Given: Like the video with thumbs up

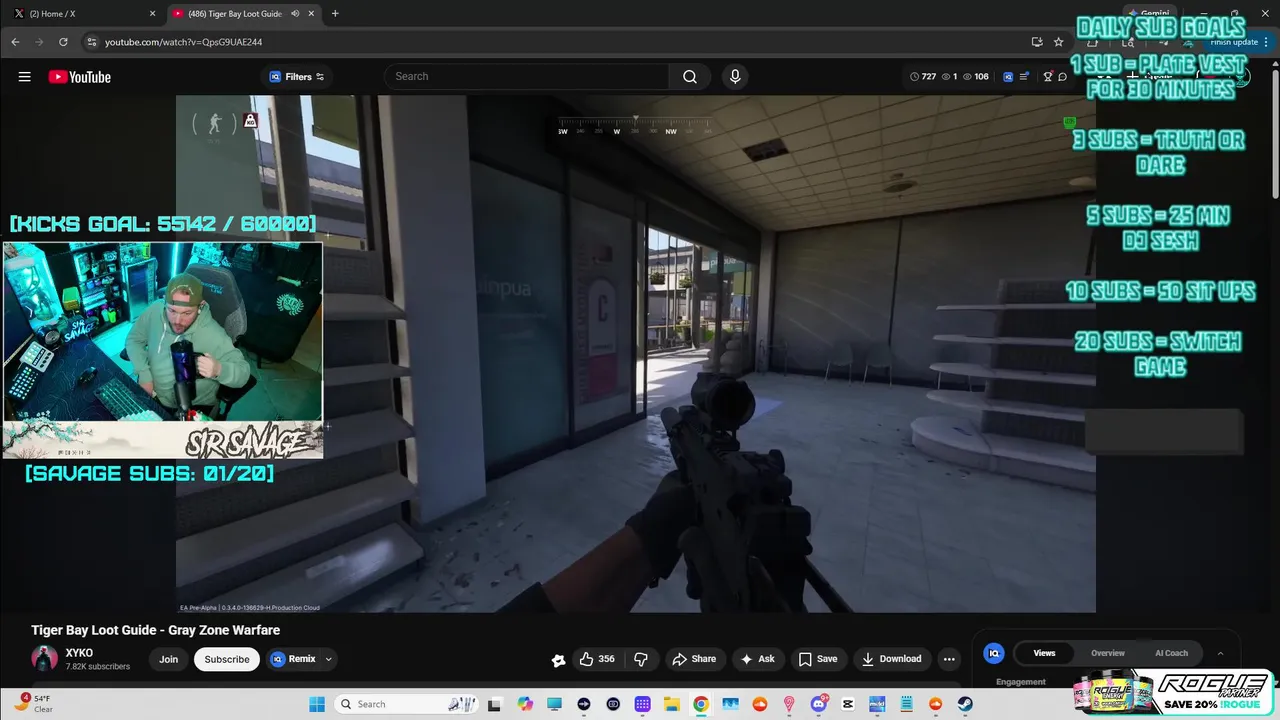Looking at the screenshot, I should coord(597,659).
